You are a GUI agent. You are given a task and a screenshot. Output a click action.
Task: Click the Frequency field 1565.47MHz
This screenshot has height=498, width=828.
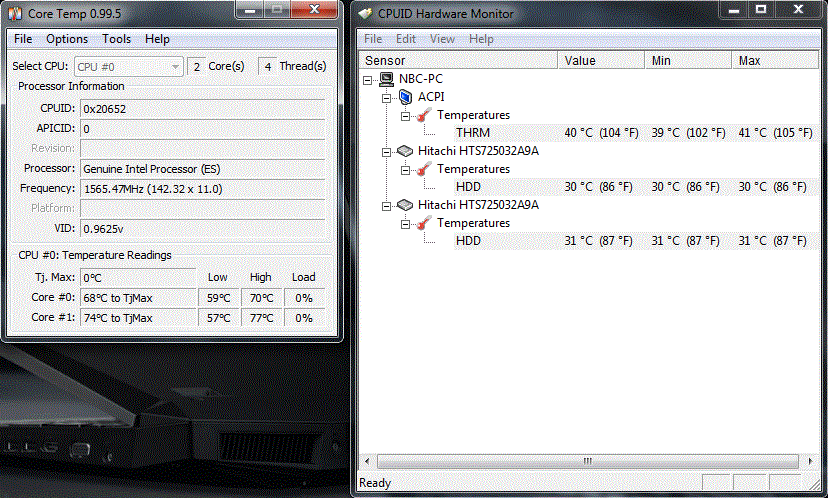pos(203,189)
